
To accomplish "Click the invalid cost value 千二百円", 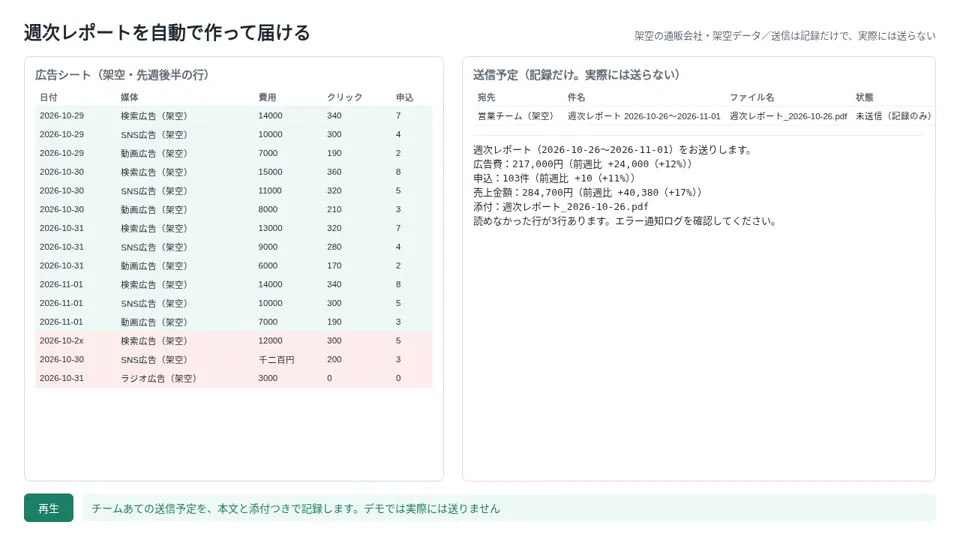I will (276, 360).
